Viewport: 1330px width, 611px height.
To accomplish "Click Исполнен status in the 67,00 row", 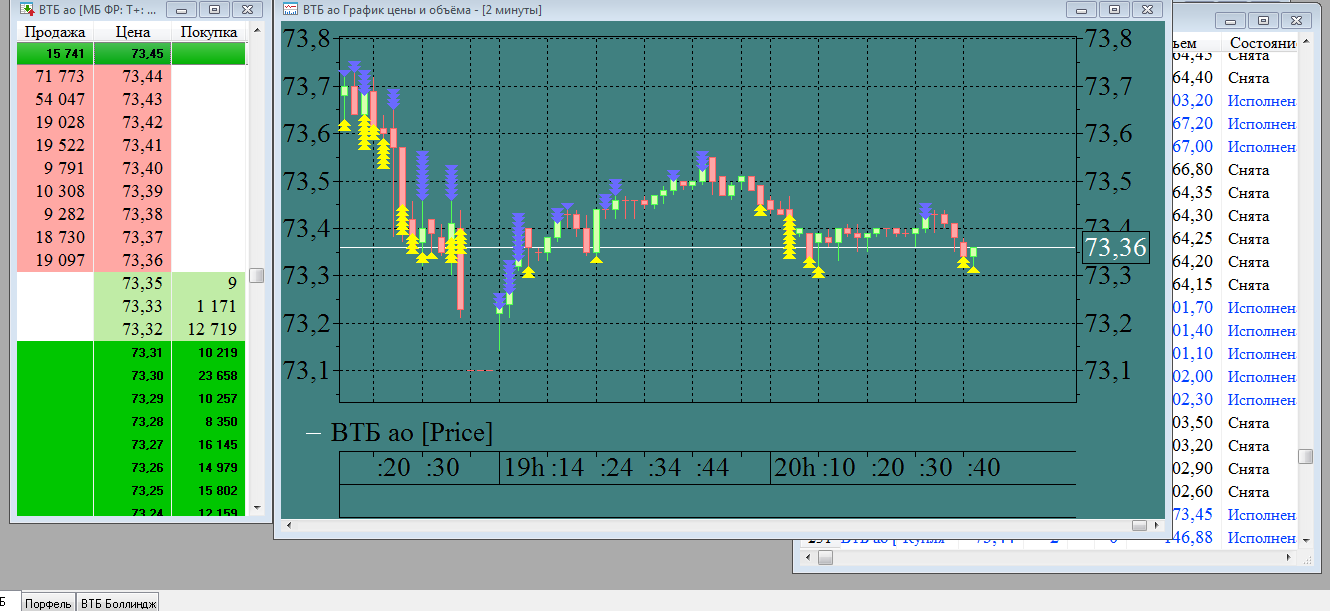I will 1262,146.
